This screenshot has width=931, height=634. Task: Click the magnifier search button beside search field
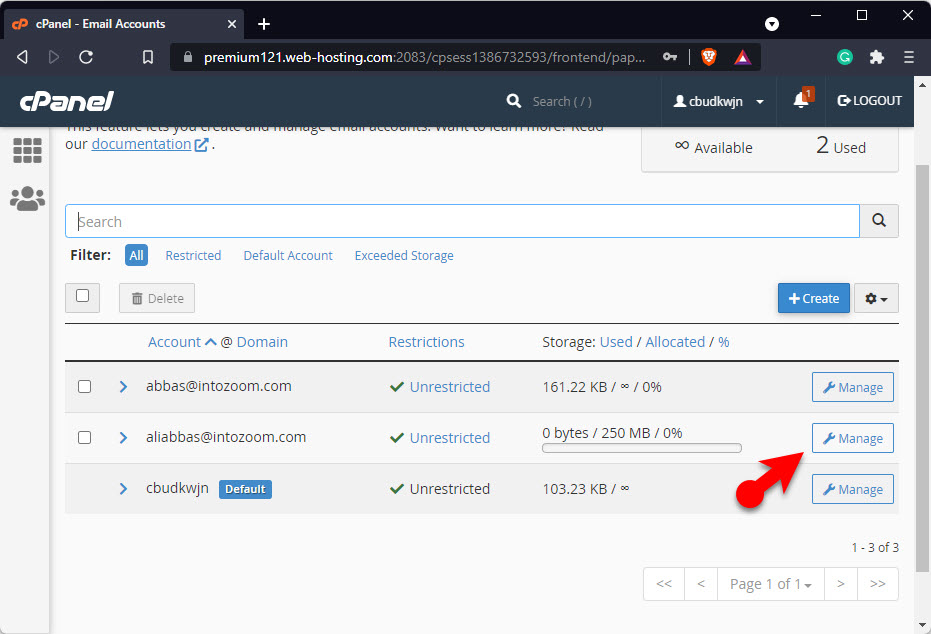(879, 221)
